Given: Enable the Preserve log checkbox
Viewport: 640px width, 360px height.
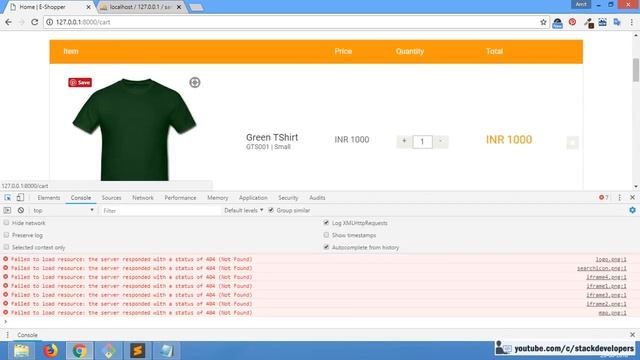Looking at the screenshot, I should tap(6, 235).
